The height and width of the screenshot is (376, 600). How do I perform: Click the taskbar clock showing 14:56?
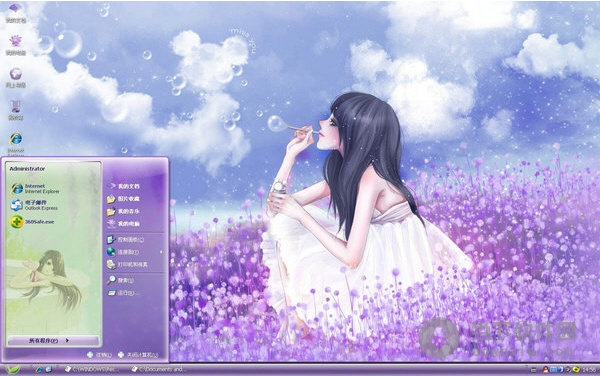coord(589,370)
